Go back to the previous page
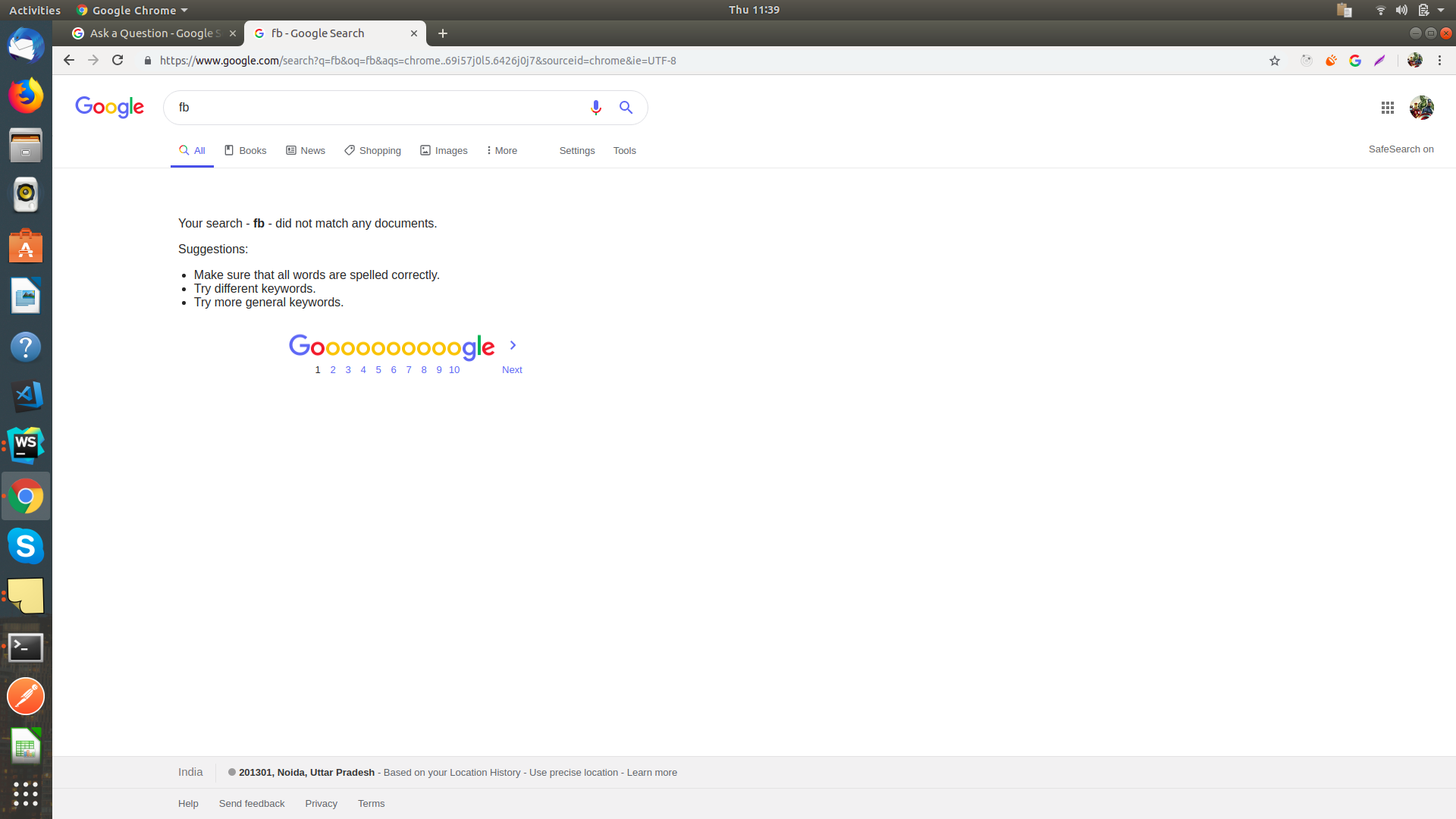Viewport: 1456px width, 819px height. 68,60
